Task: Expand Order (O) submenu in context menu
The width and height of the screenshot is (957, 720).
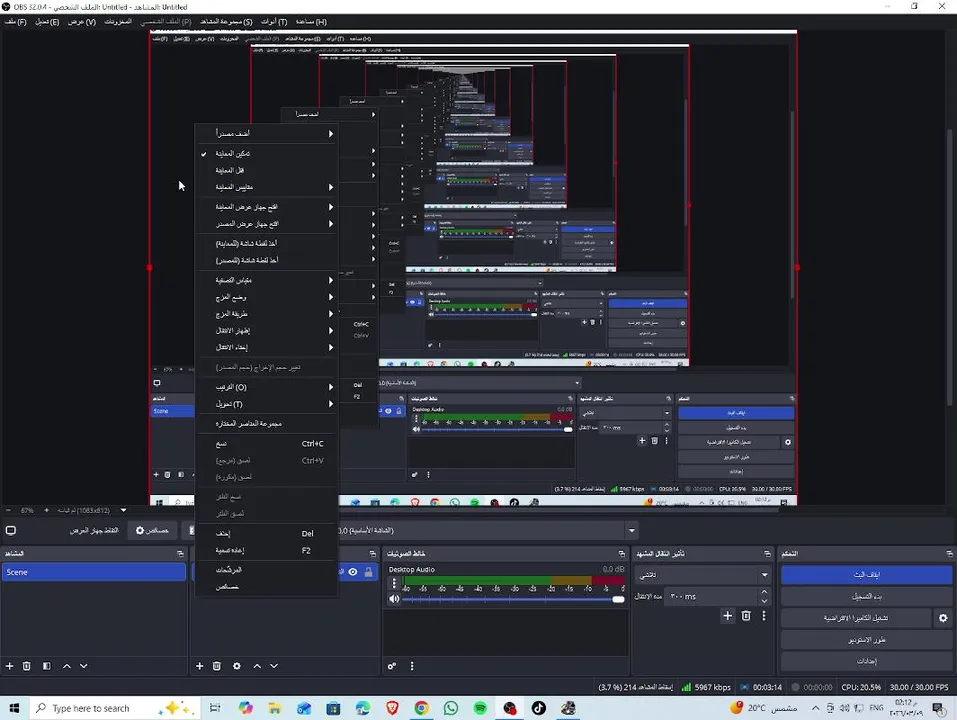Action: [267, 387]
